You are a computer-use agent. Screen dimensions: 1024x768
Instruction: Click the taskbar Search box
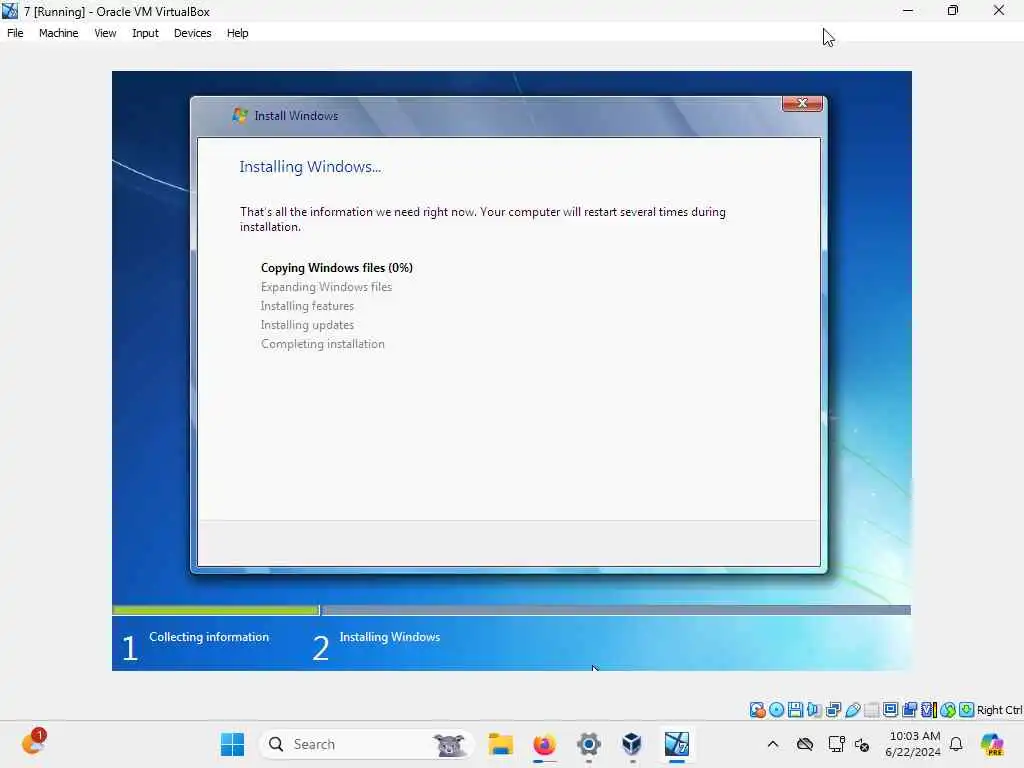(366, 744)
